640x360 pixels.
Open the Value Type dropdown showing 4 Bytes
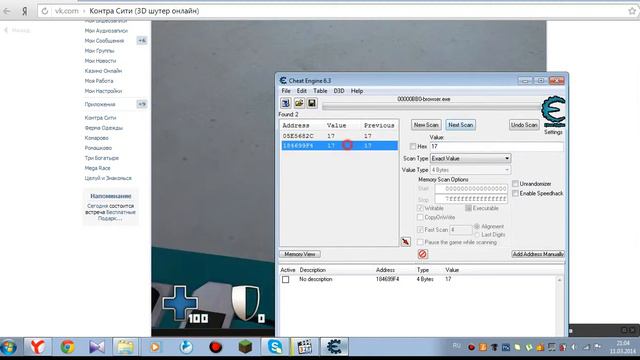[471, 170]
